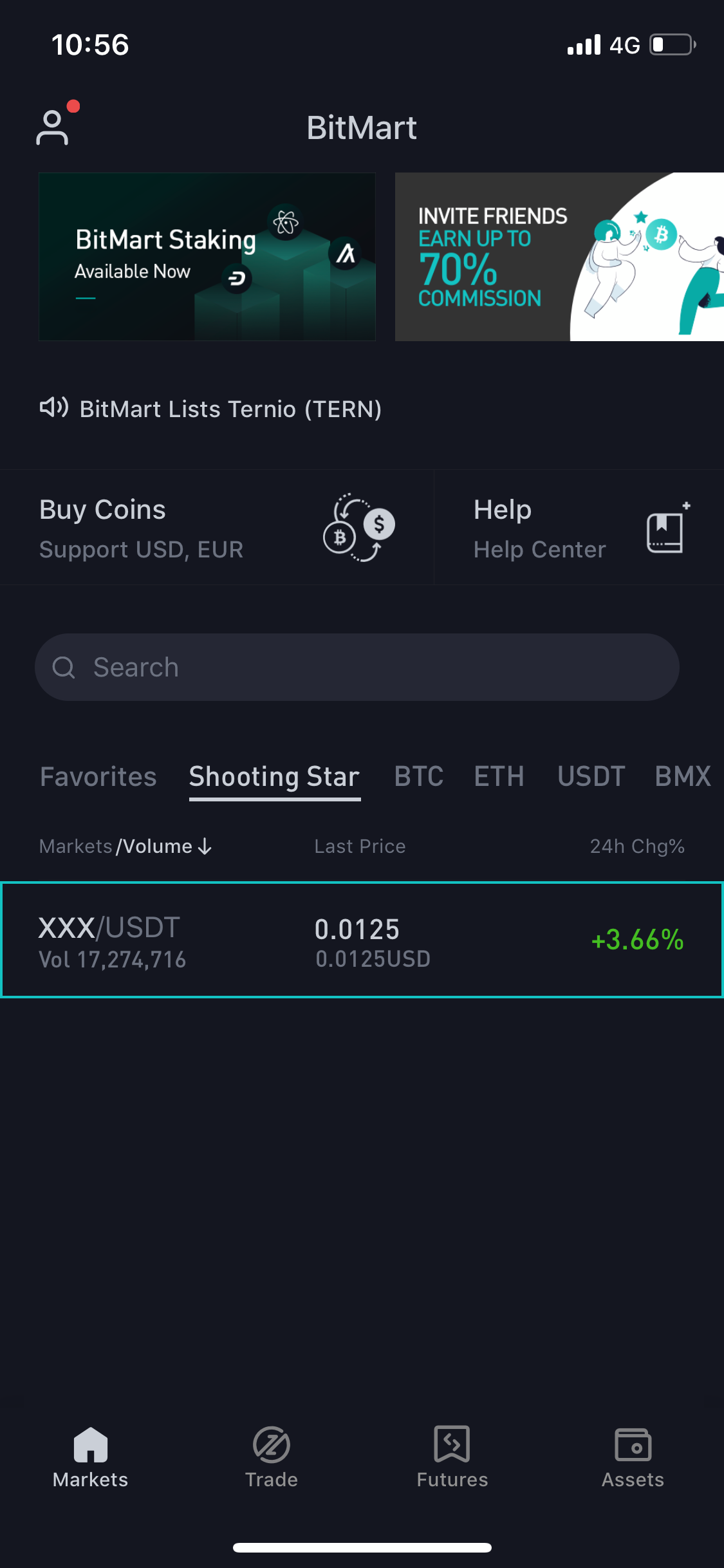The width and height of the screenshot is (724, 1568).
Task: Open BitMart Lists Ternio announcement
Action: [x=230, y=409]
